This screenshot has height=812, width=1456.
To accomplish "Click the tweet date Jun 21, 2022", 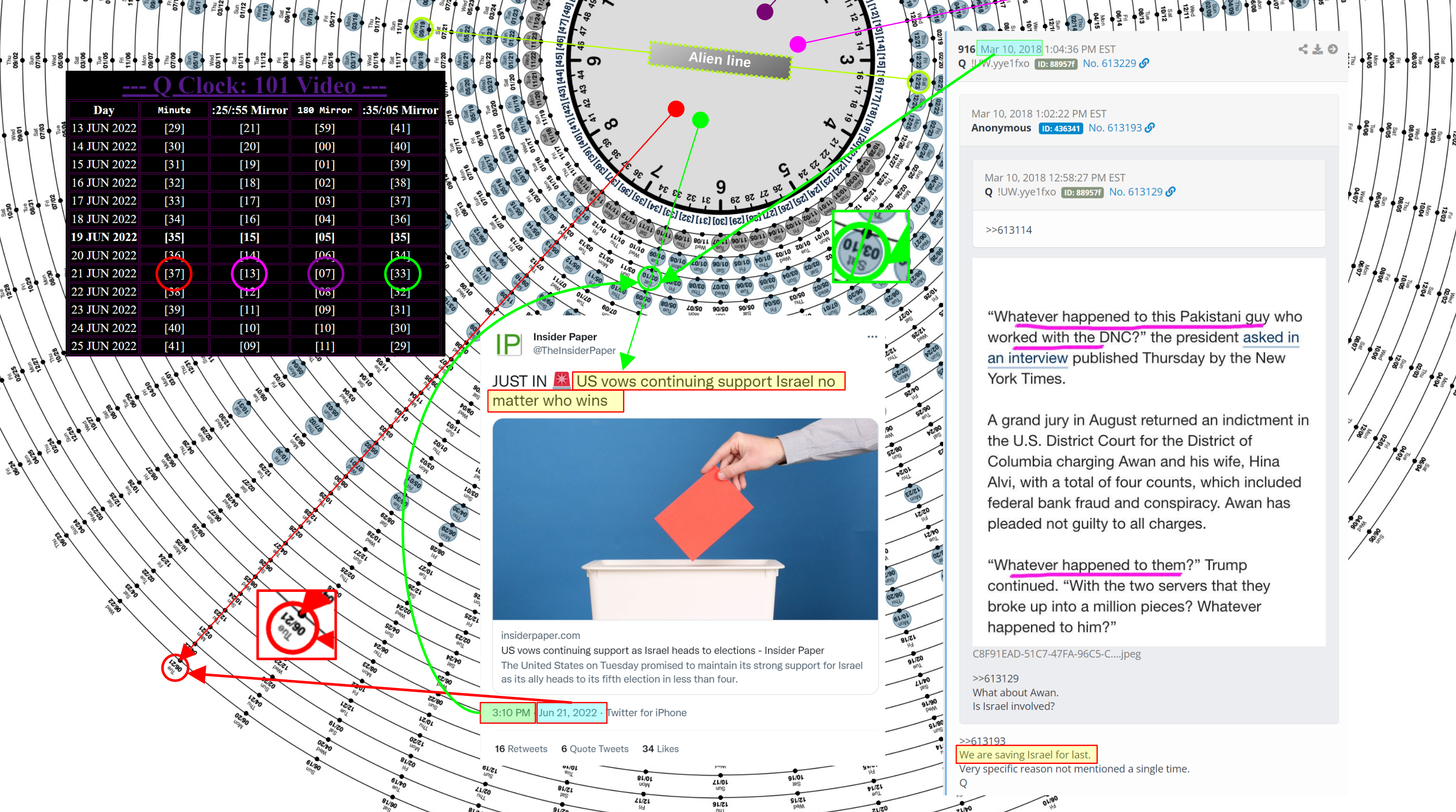I will coord(568,713).
